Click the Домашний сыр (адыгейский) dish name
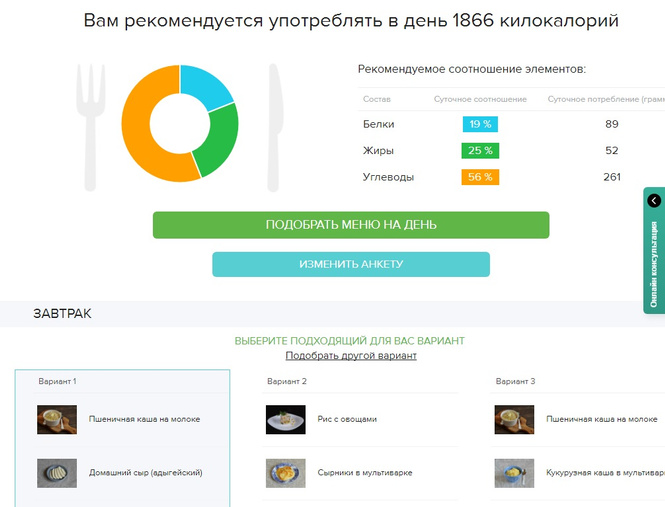Viewport: 665px width, 507px height. 145,473
